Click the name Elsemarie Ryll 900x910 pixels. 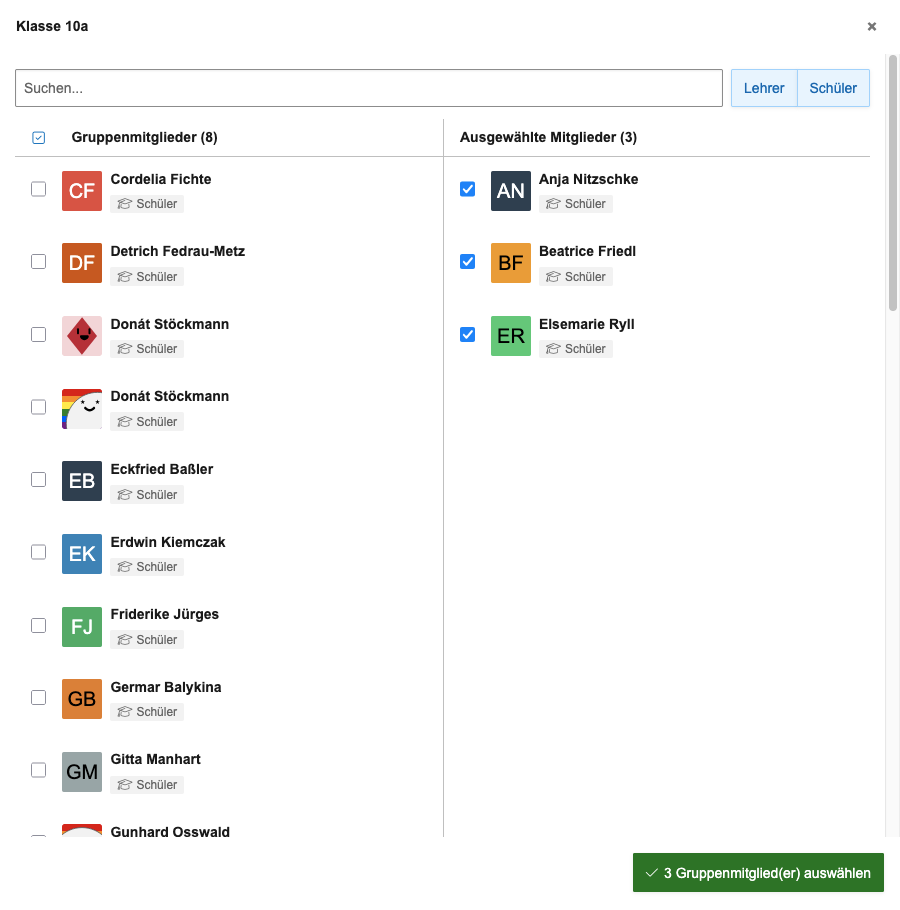(587, 324)
